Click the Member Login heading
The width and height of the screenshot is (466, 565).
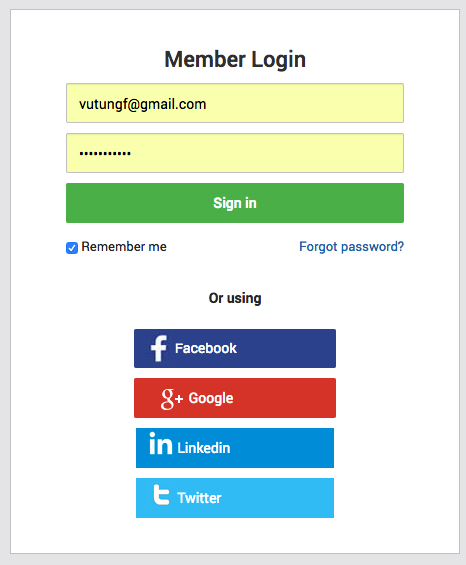tap(235, 60)
